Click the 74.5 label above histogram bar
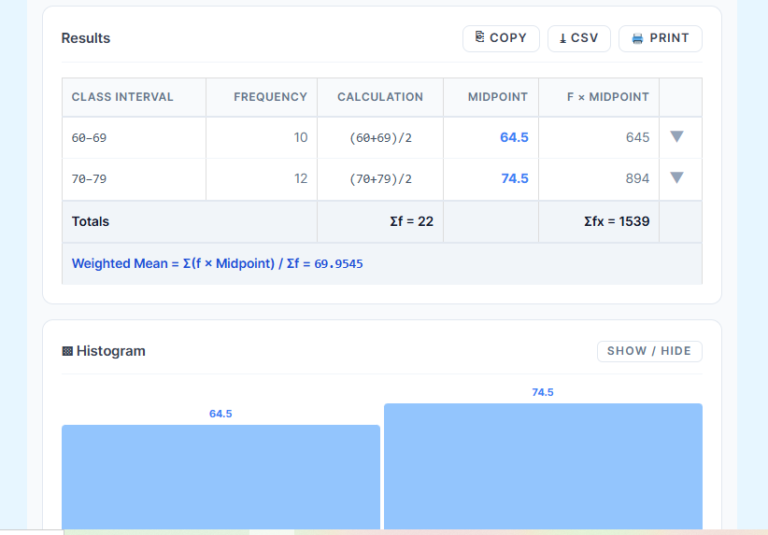Image resolution: width=768 pixels, height=535 pixels. [x=543, y=392]
